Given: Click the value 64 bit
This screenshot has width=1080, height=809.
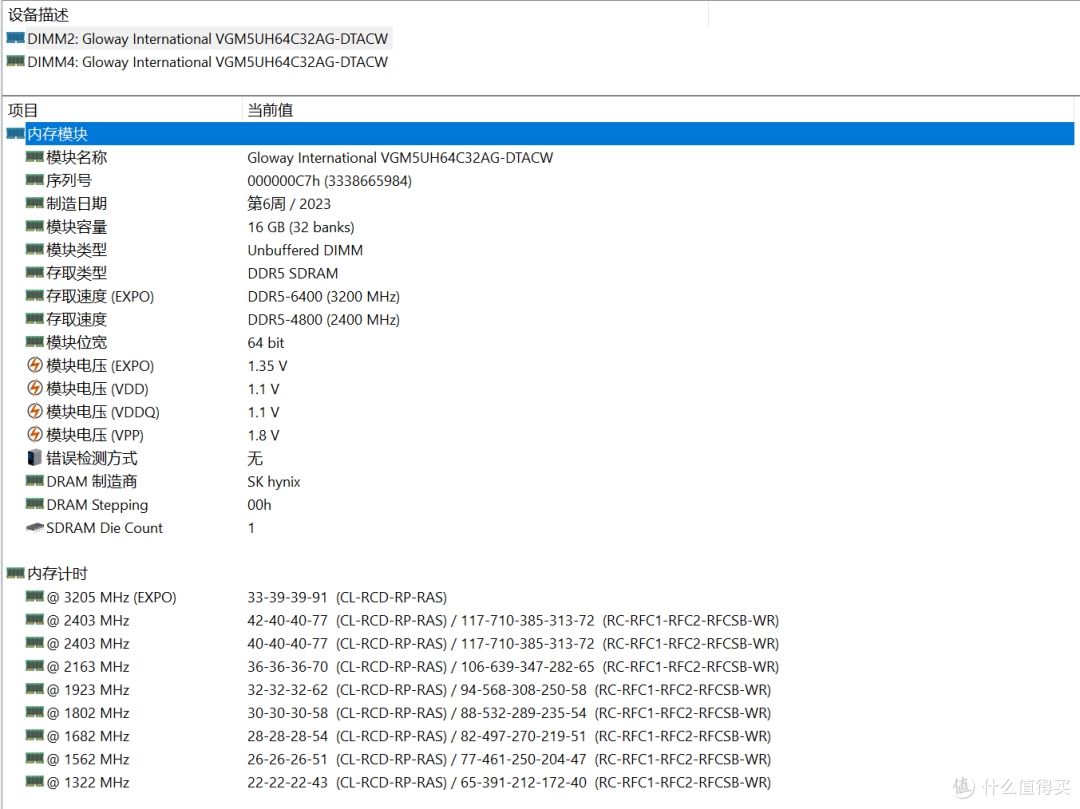Looking at the screenshot, I should pyautogui.click(x=266, y=343).
